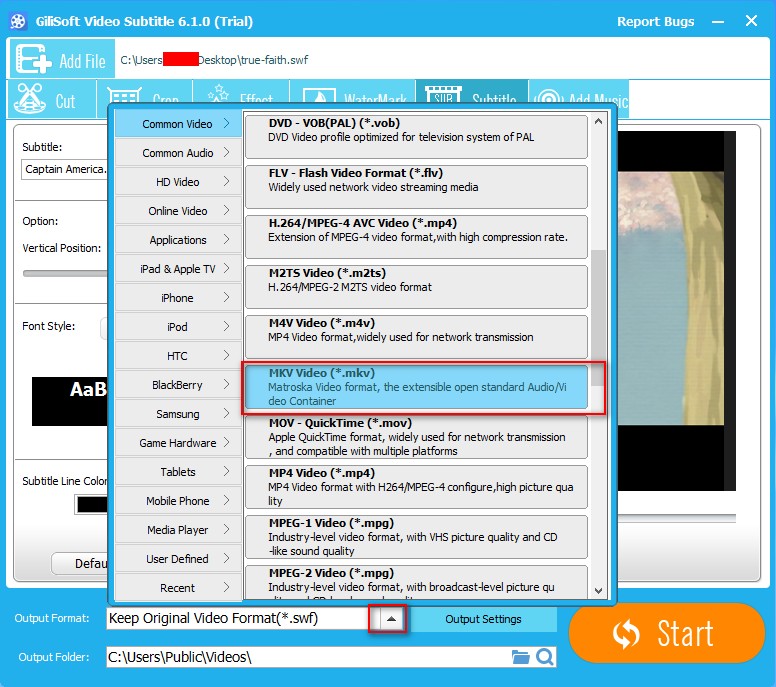Click the AaB font preview box

click(x=70, y=401)
